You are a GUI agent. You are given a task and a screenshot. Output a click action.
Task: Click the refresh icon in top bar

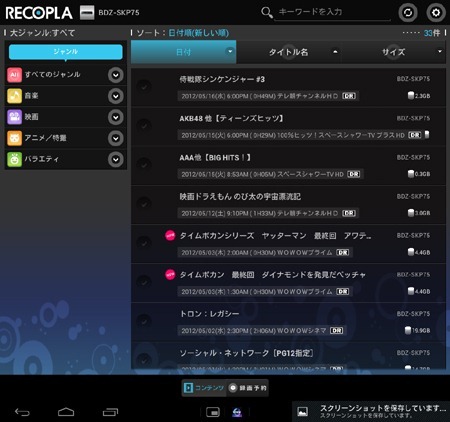(408, 13)
